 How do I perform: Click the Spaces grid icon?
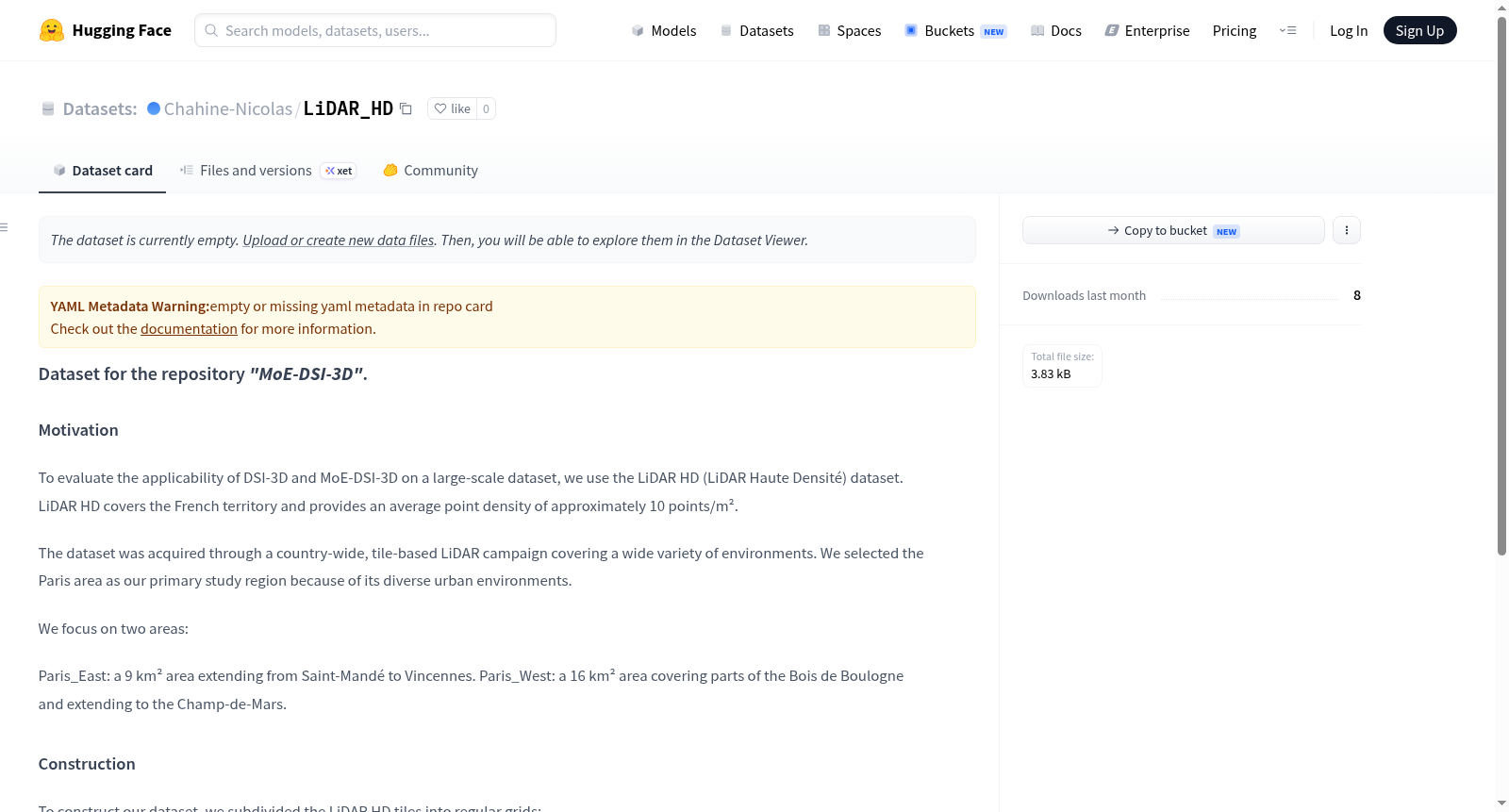(824, 30)
